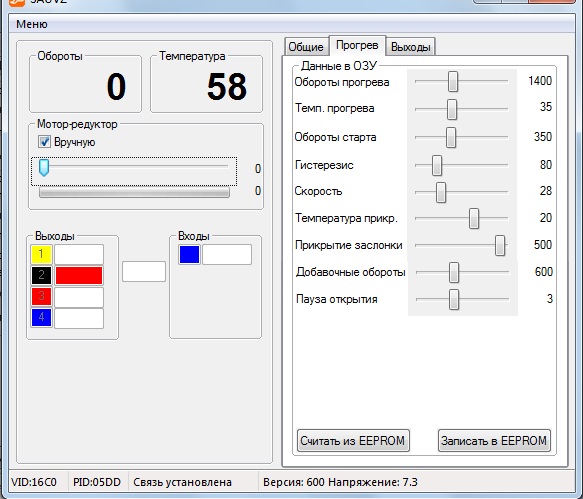Viewport: 583px width, 499px height.
Task: Click the blue input indicator under Входы
Action: point(190,254)
